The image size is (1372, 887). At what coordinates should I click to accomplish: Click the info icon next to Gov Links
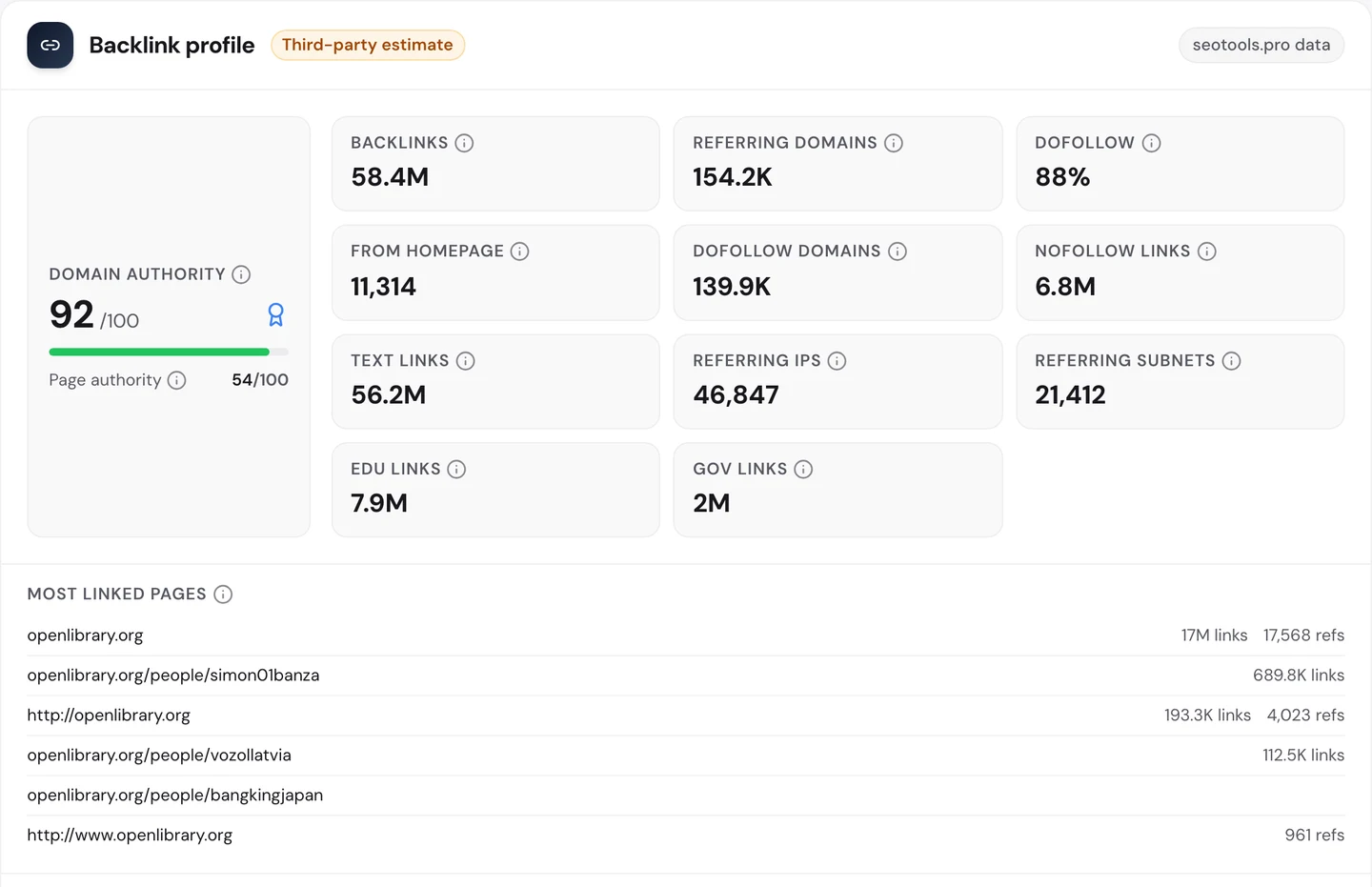pos(804,470)
